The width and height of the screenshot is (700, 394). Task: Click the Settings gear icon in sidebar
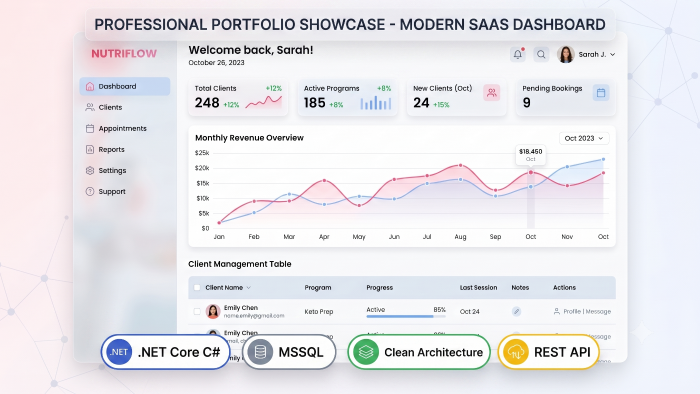[x=90, y=170]
